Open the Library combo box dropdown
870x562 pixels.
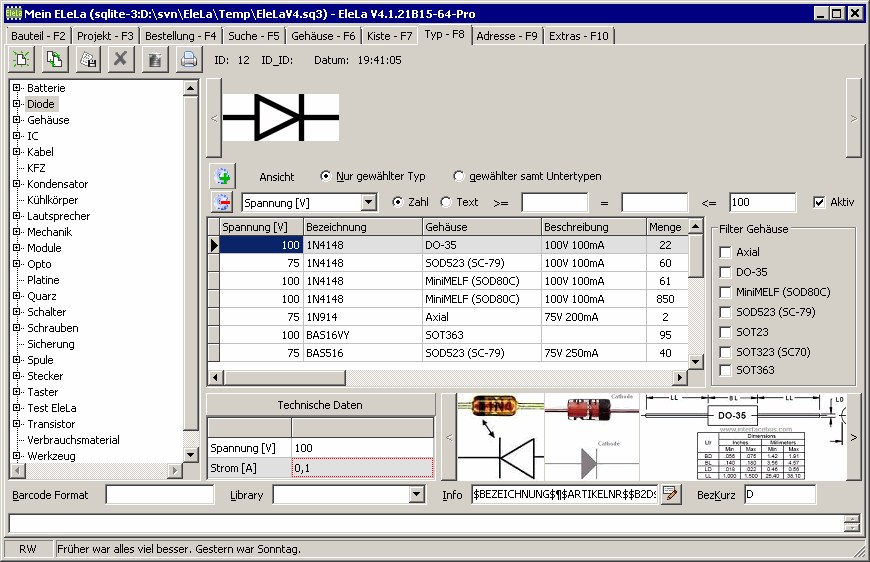click(x=417, y=495)
